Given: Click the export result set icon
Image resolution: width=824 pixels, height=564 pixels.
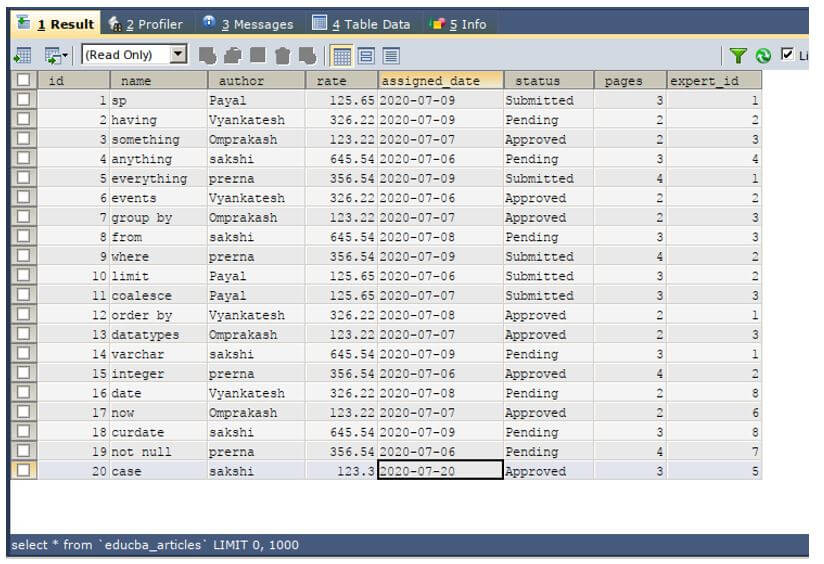Looking at the screenshot, I should point(22,55).
